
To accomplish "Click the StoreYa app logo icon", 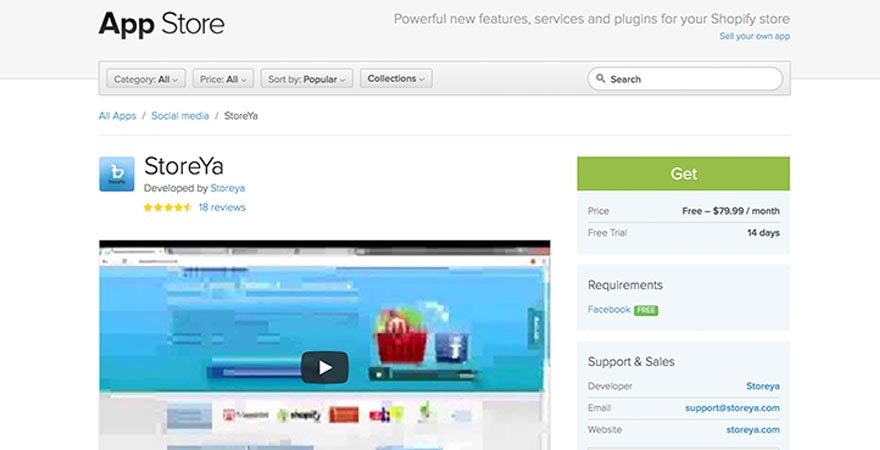I will point(117,174).
